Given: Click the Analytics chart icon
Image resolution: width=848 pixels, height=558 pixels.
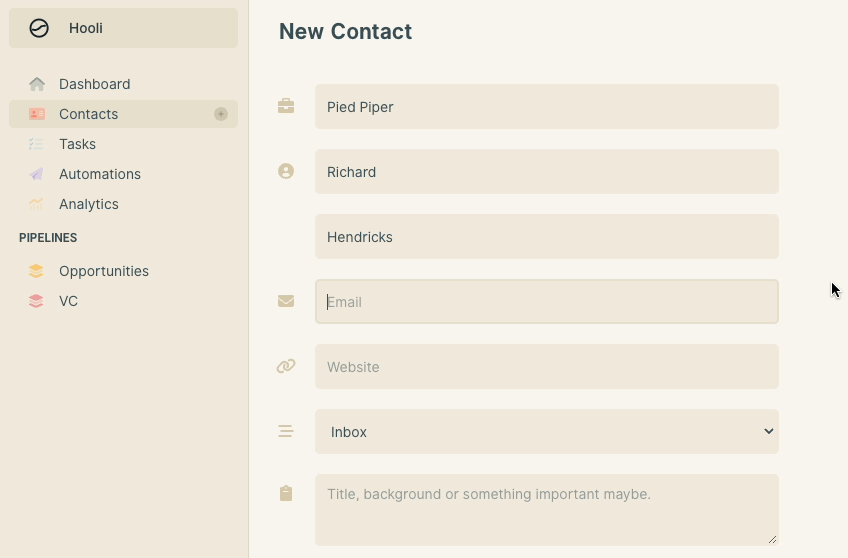Looking at the screenshot, I should point(36,204).
